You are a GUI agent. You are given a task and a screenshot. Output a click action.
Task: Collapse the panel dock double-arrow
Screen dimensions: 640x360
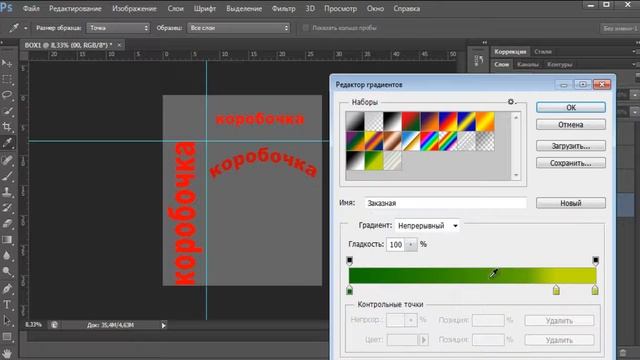point(484,42)
